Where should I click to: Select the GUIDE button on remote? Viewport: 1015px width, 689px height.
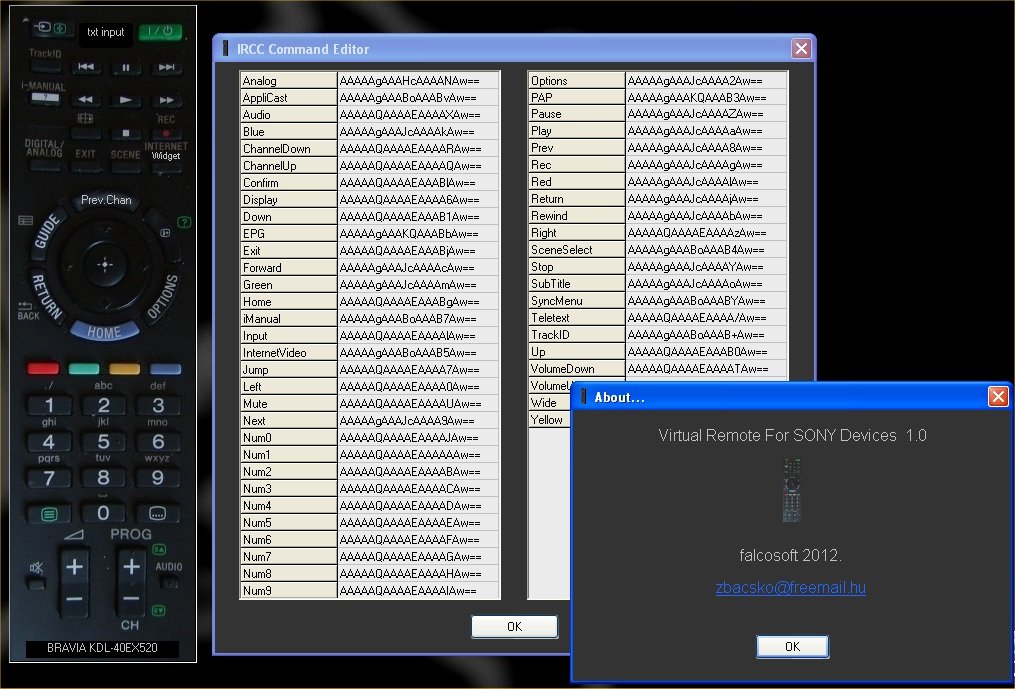pos(47,231)
